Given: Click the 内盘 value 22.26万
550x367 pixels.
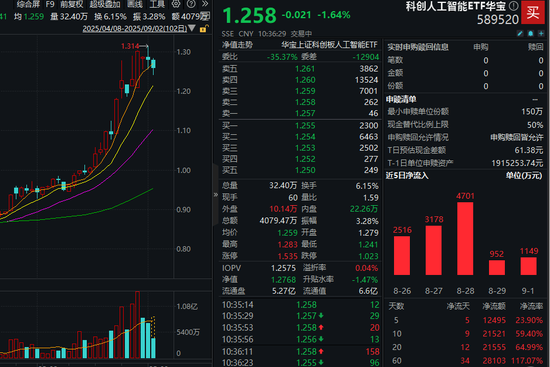Looking at the screenshot, I should pos(364,209).
